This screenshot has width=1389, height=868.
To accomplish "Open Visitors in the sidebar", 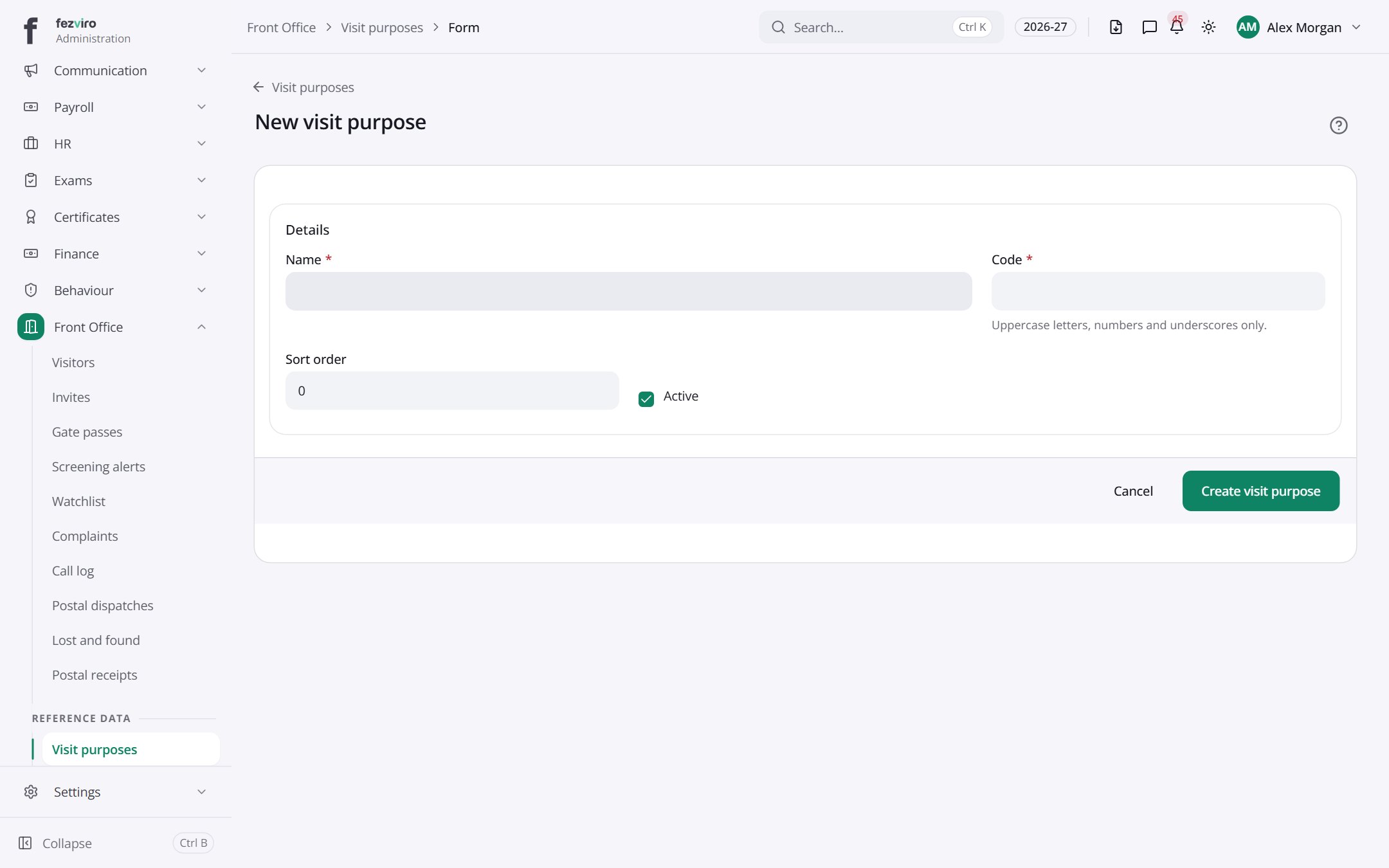I will coord(73,363).
